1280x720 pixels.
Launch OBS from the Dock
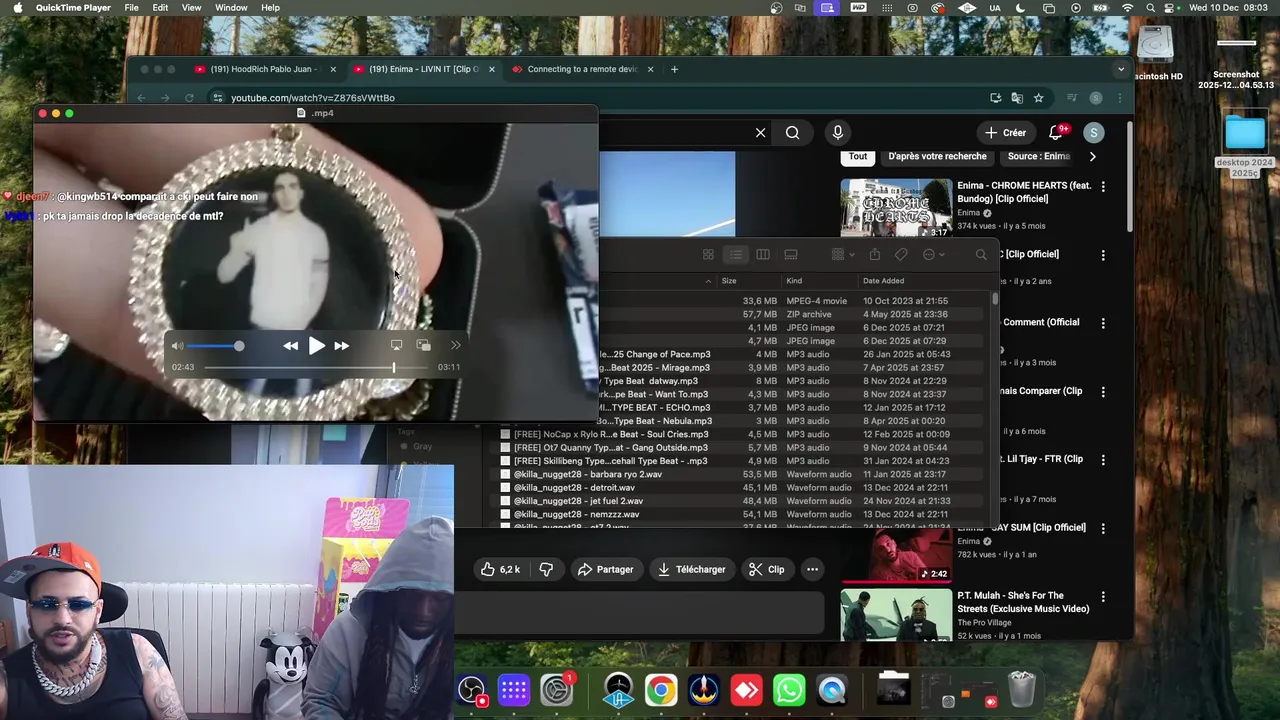[x=472, y=691]
